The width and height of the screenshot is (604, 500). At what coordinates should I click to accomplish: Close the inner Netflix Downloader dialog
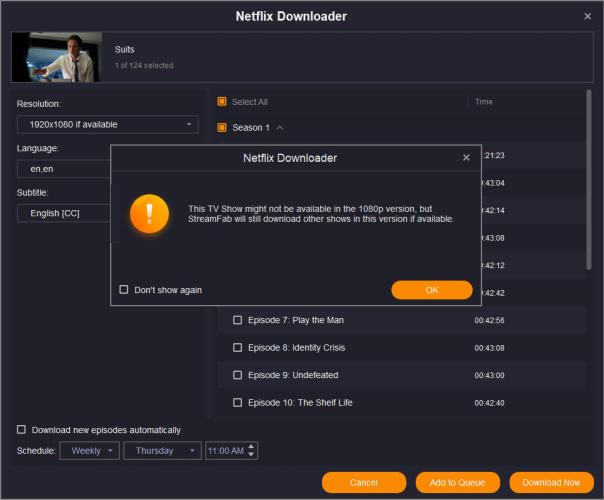[x=466, y=158]
